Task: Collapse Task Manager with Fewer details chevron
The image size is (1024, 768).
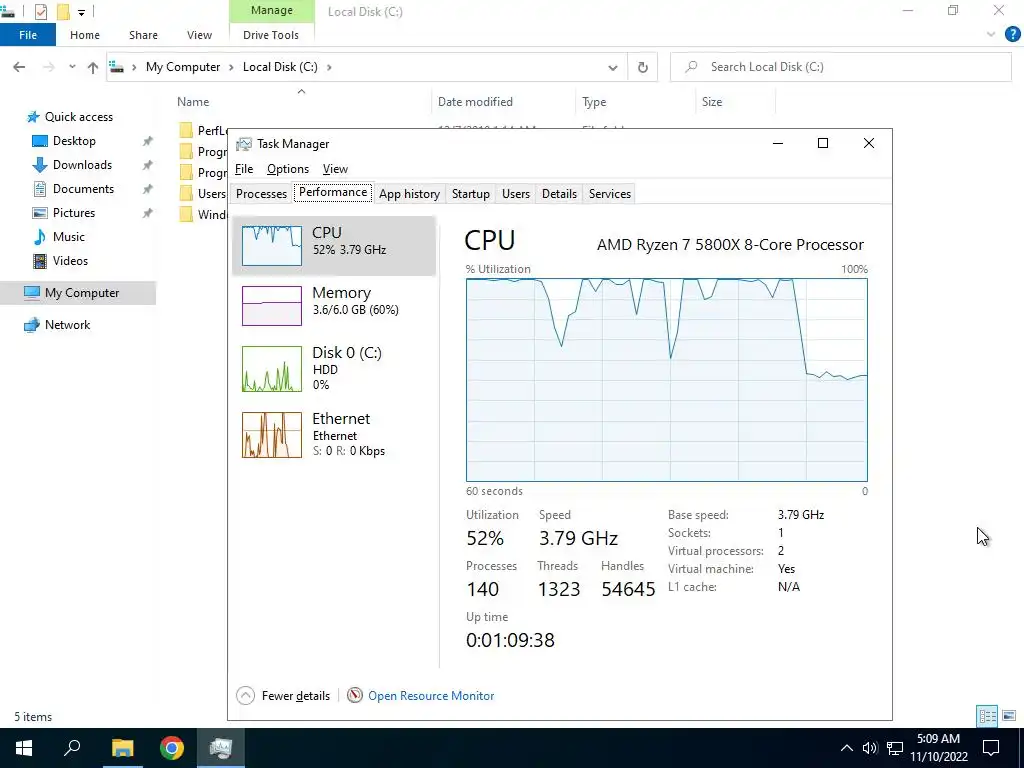Action: 246,696
